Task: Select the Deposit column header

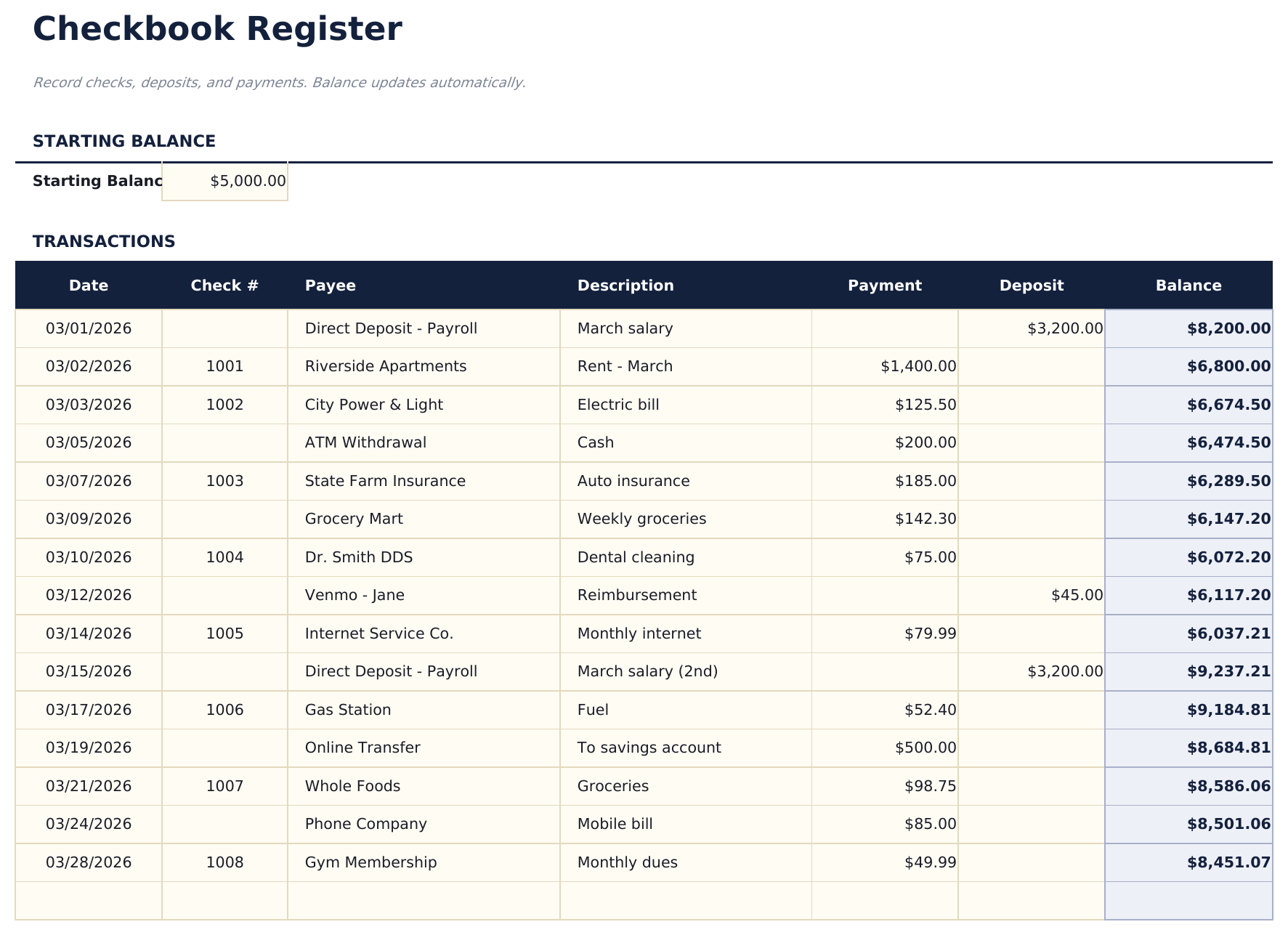Action: (x=1031, y=285)
